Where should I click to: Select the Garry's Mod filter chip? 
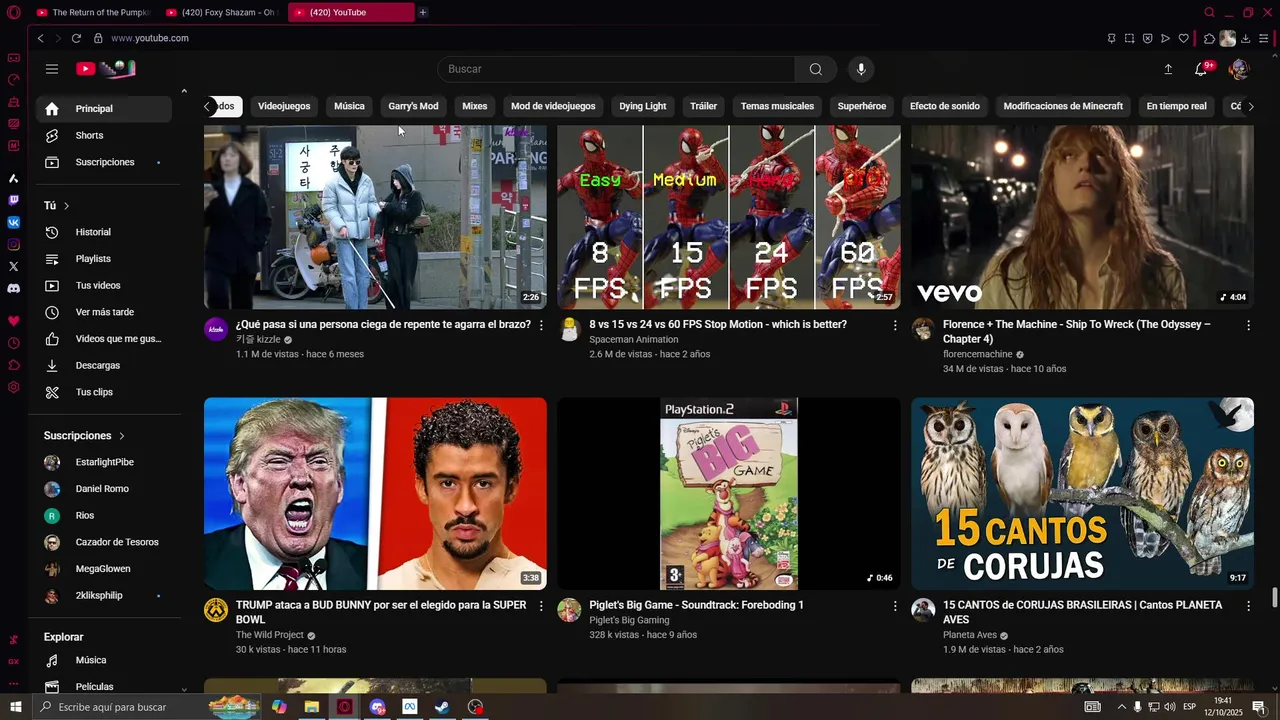pyautogui.click(x=413, y=106)
